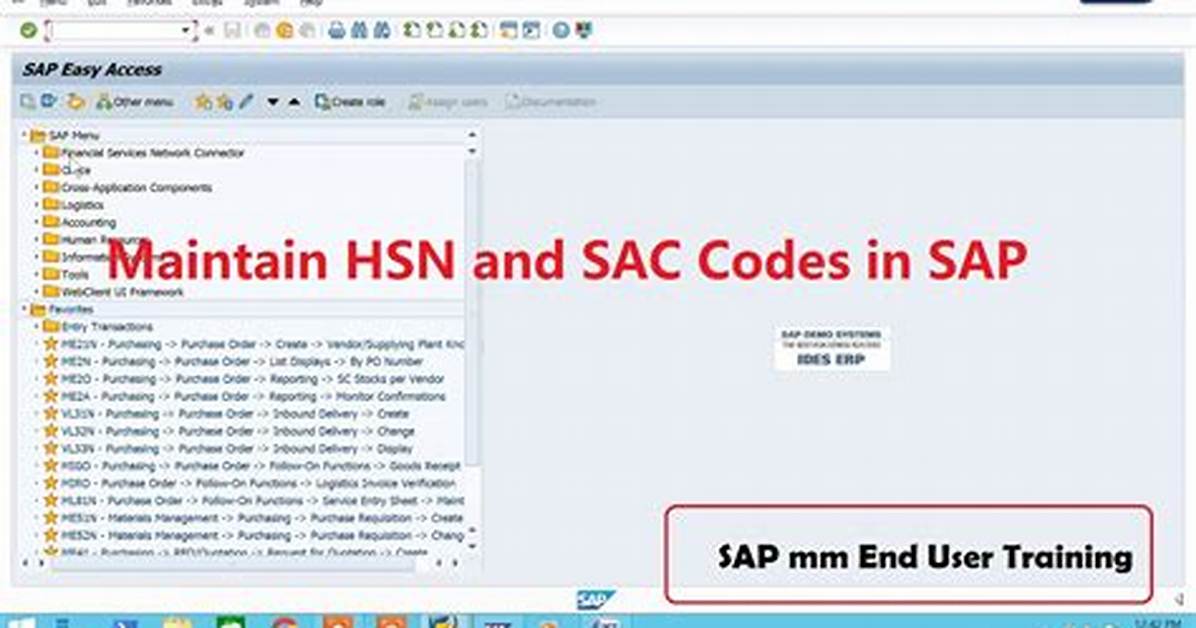Viewport: 1196px width, 628px height.
Task: Click the green Enter checkmark icon
Action: pyautogui.click(x=28, y=31)
